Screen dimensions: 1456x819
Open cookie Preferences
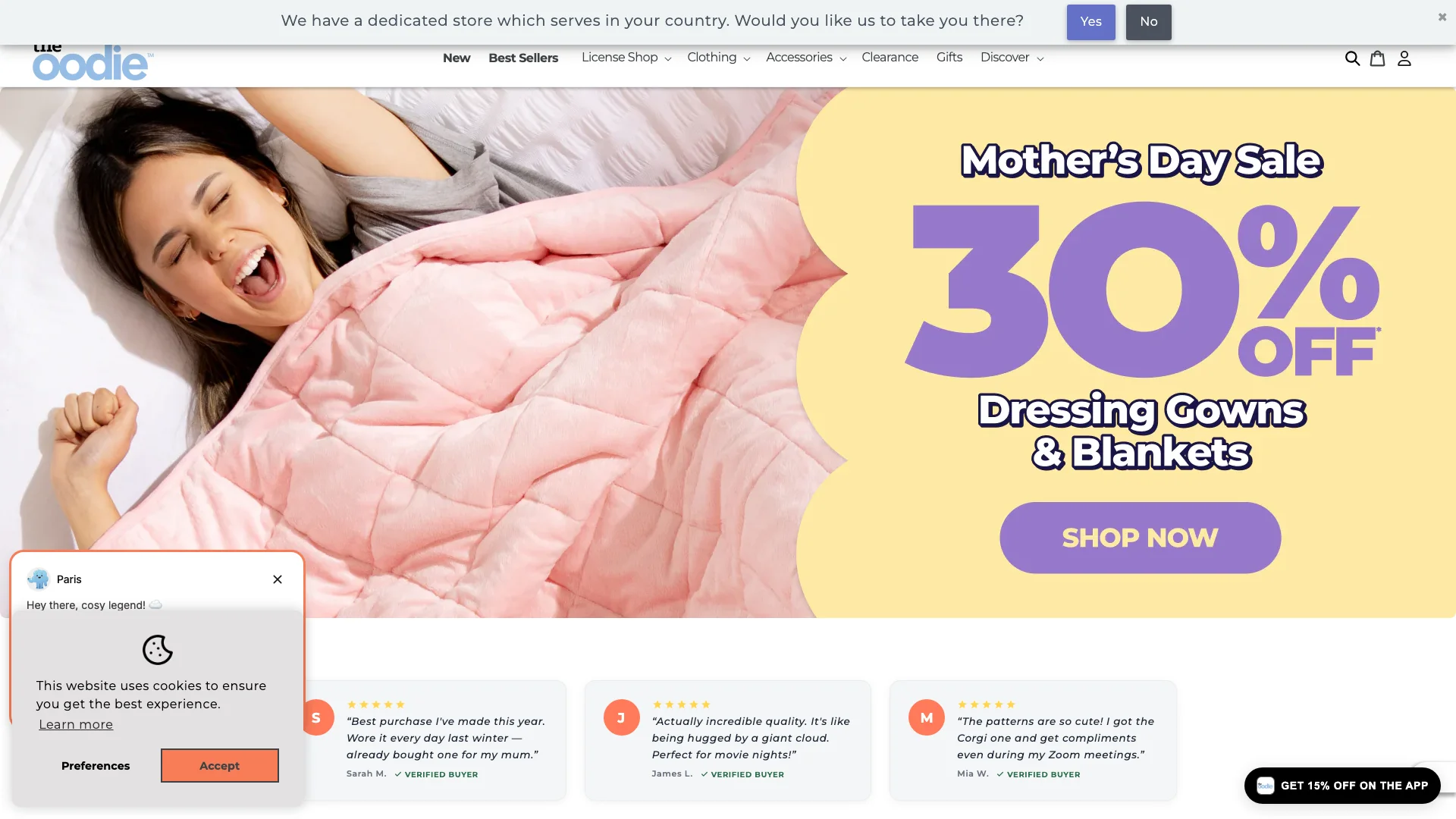(96, 766)
